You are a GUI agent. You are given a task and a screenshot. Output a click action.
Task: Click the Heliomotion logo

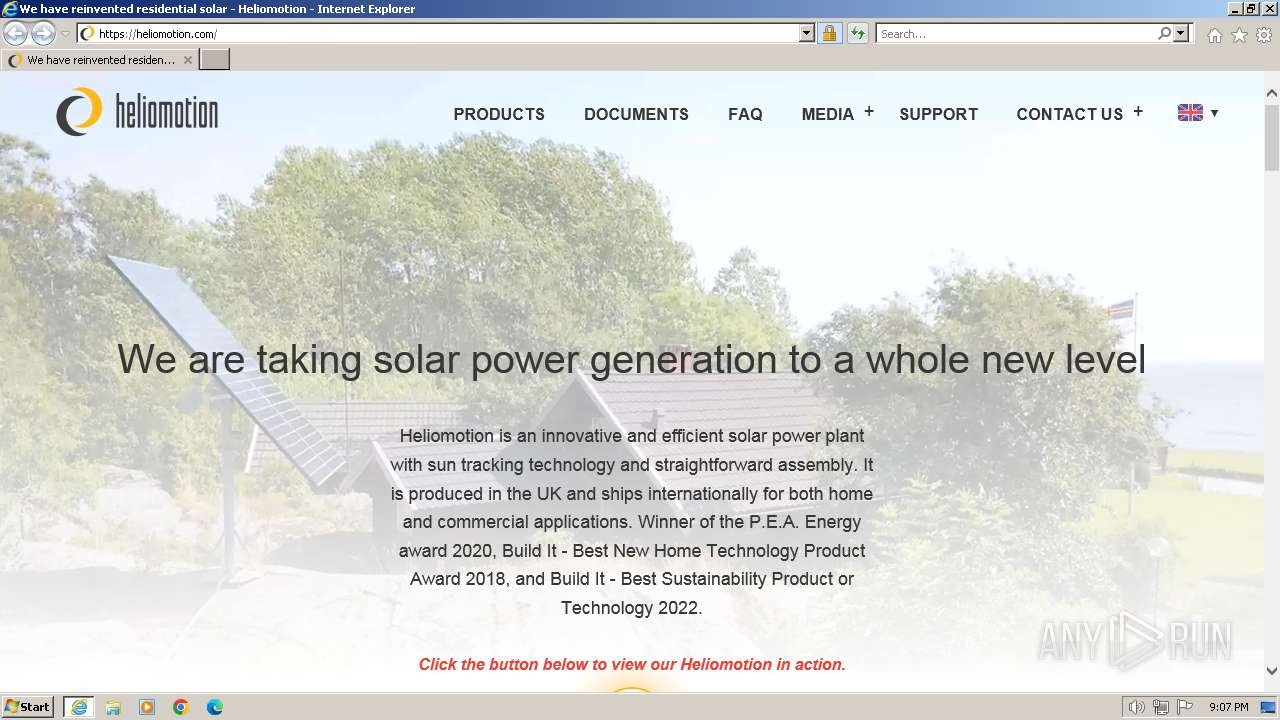tap(137, 112)
